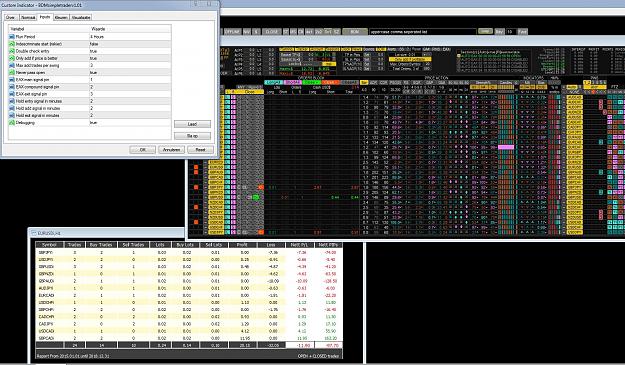
Task: Click the Sla op button
Action: click(192, 136)
